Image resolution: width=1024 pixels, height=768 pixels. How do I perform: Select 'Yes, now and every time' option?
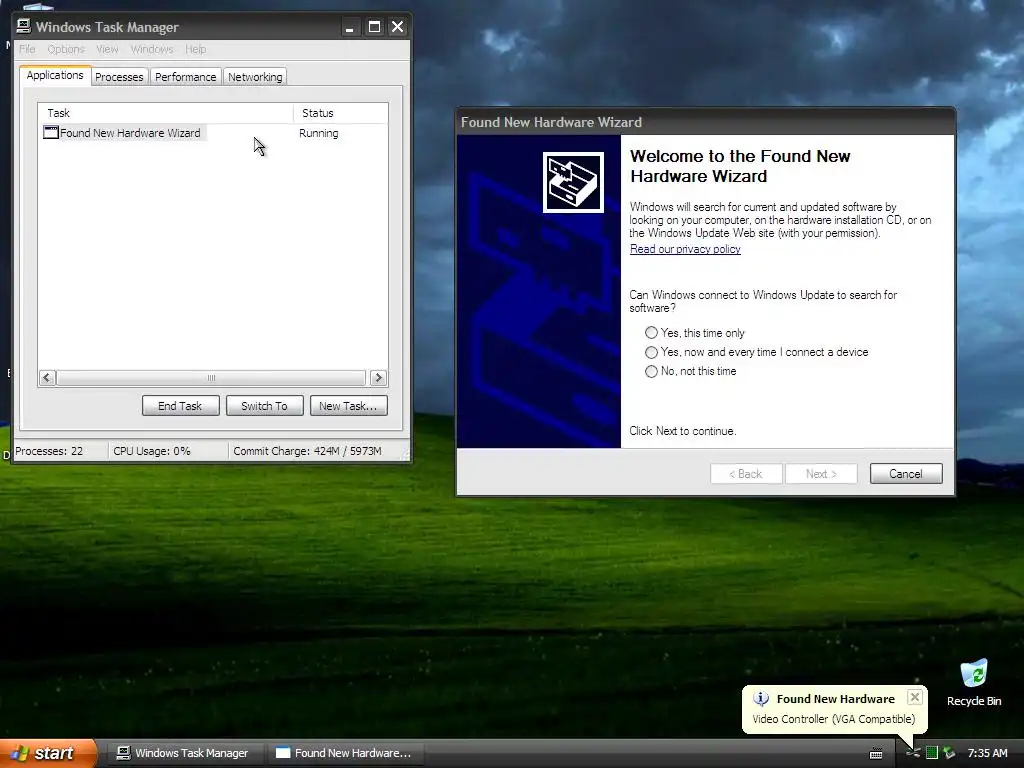point(651,352)
